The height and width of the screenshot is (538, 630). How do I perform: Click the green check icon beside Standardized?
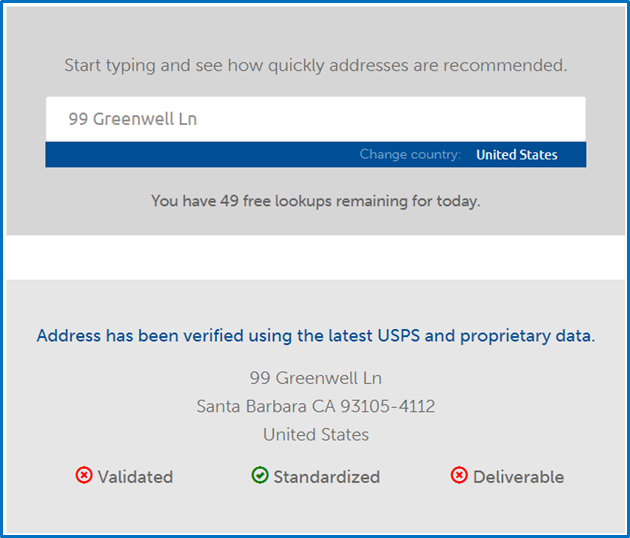pyautogui.click(x=260, y=475)
